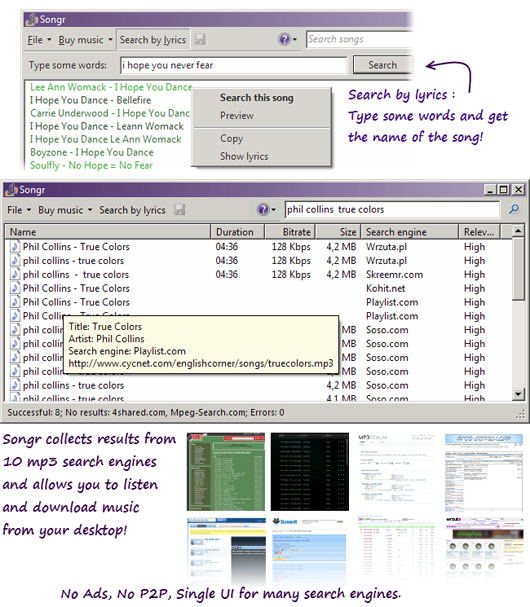The image size is (530, 607).
Task: Click Skreemr.com cell in search engine column
Action: (394, 274)
